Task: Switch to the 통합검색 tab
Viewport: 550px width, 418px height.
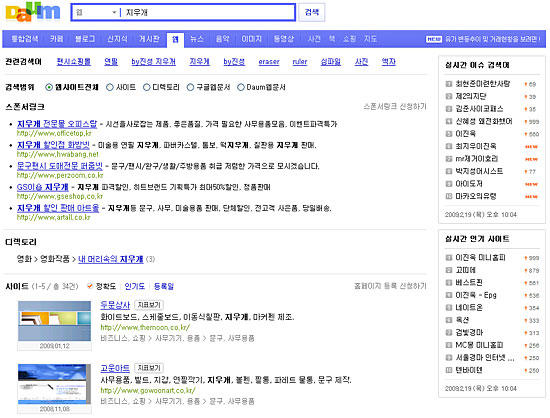Action: pyautogui.click(x=25, y=39)
